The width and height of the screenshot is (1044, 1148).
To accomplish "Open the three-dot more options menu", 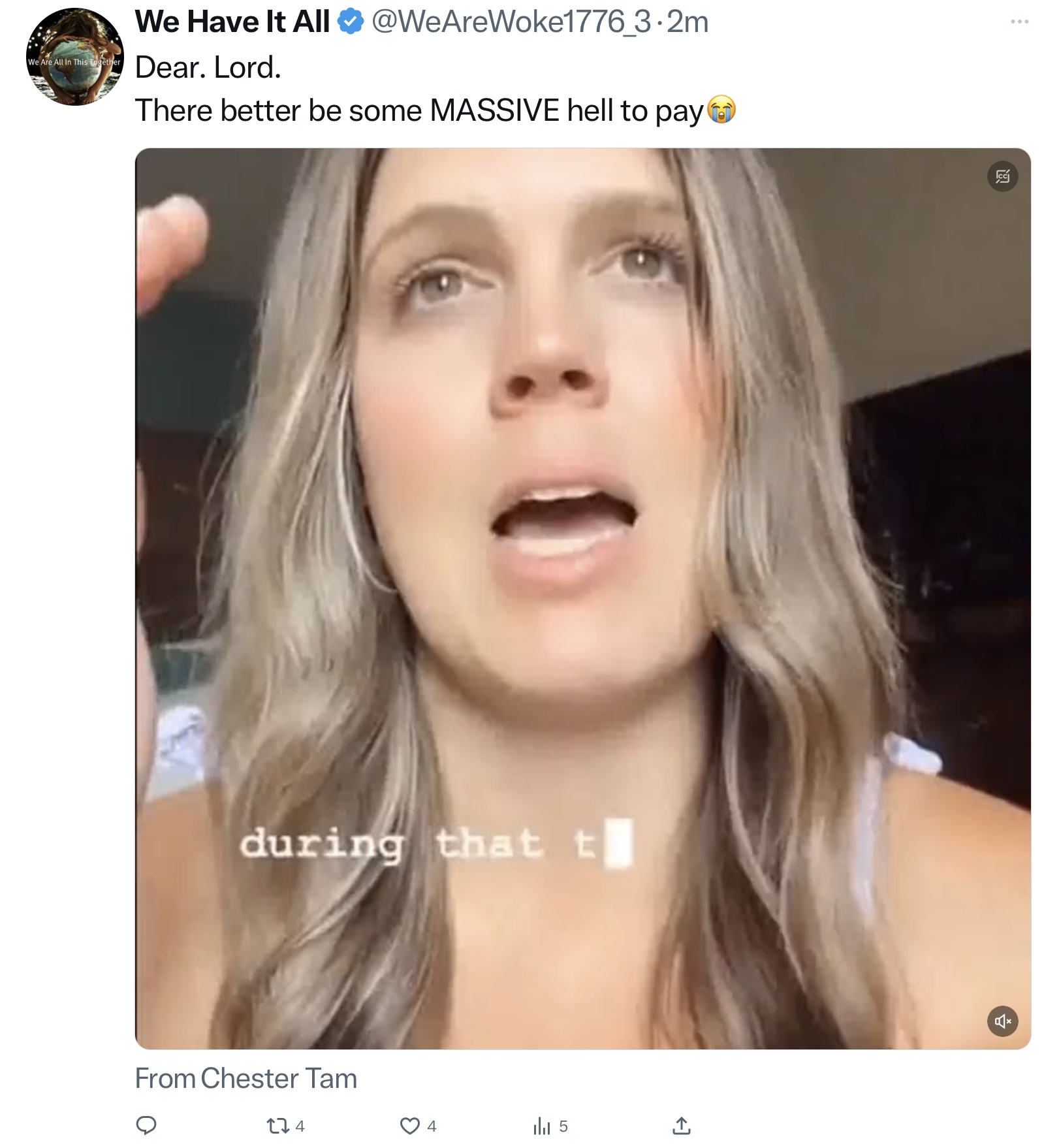I will (x=1019, y=22).
